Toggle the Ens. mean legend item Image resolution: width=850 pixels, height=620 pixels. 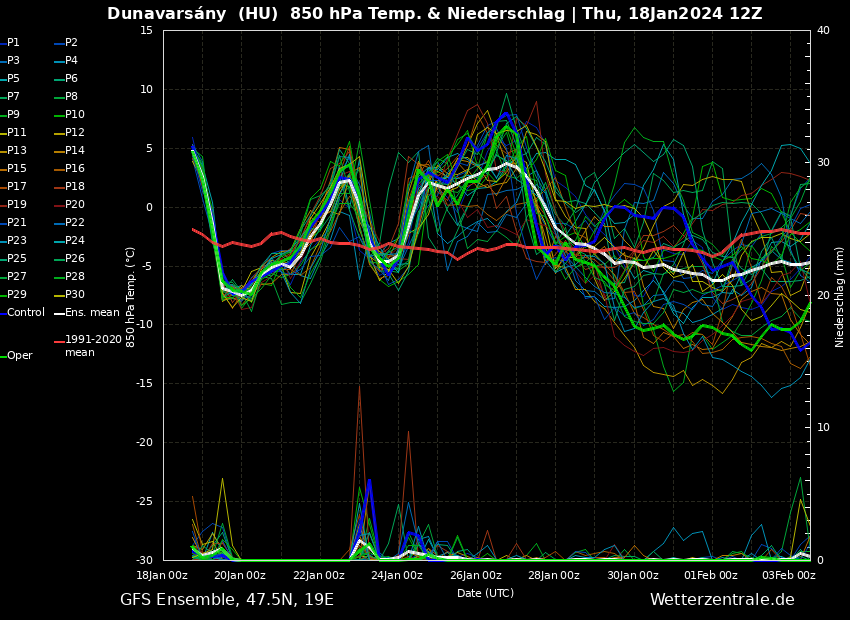coord(92,313)
